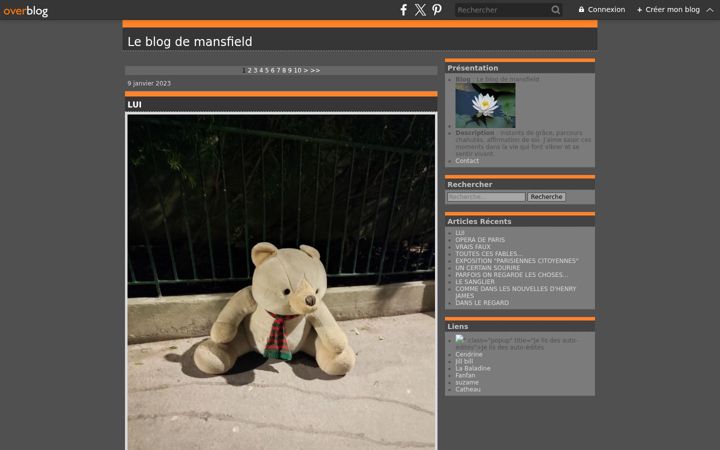This screenshot has width=720, height=450.
Task: Click the Connexion login link
Action: pyautogui.click(x=602, y=10)
